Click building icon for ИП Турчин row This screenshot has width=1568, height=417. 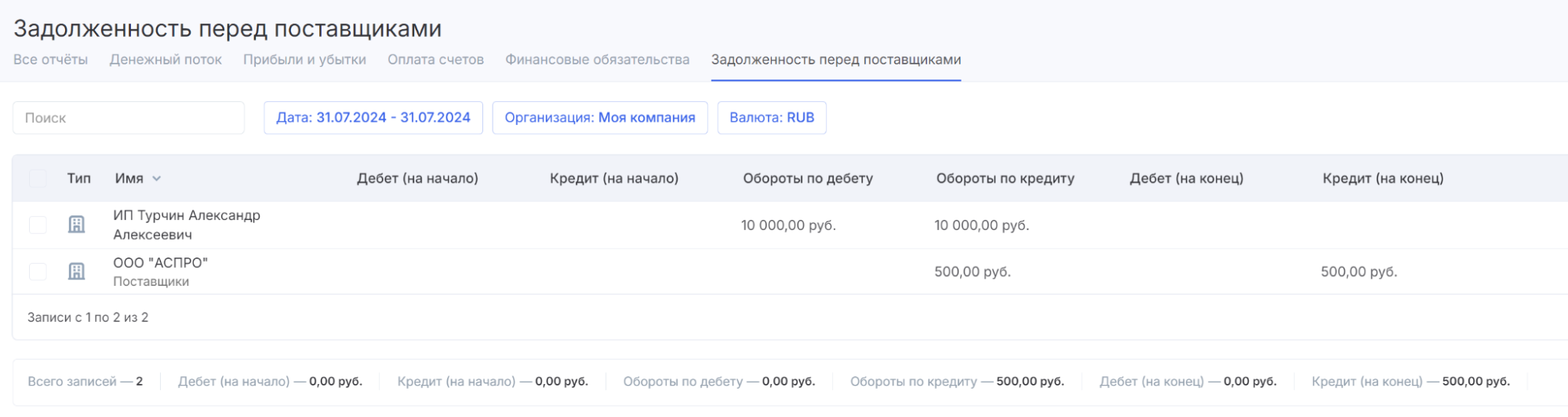coord(76,225)
